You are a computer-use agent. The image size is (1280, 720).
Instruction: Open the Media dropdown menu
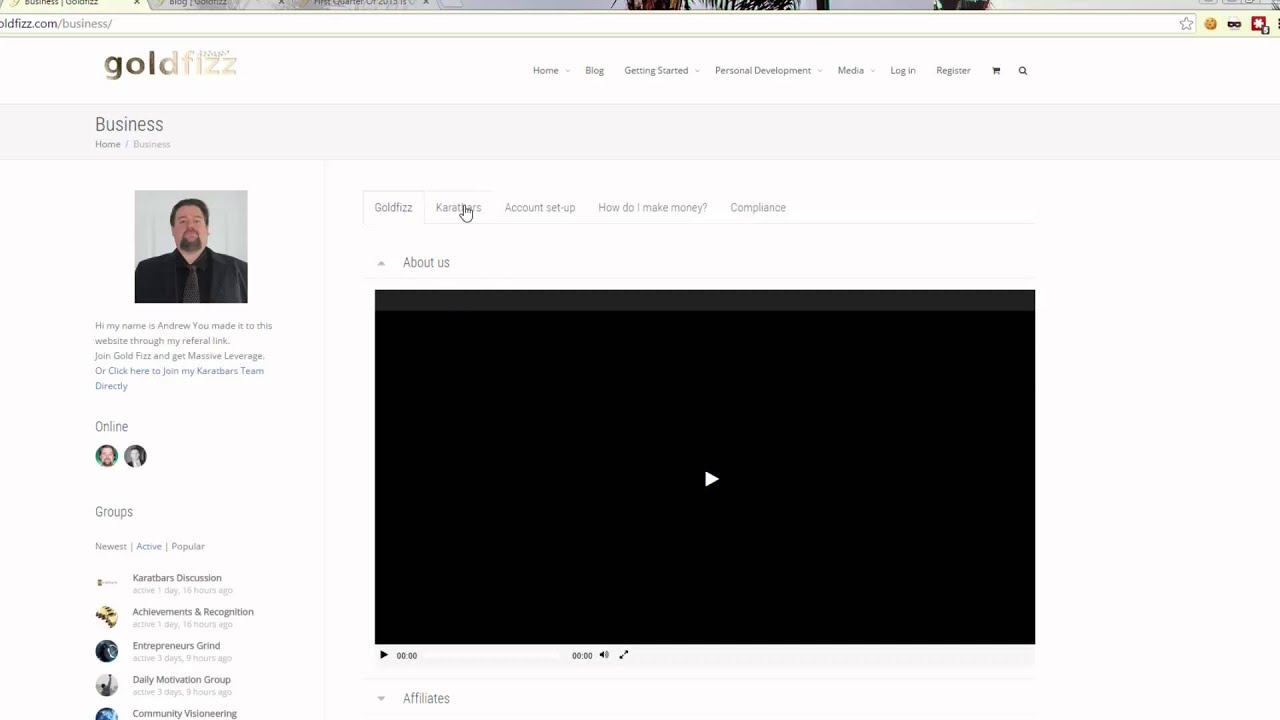pos(856,71)
